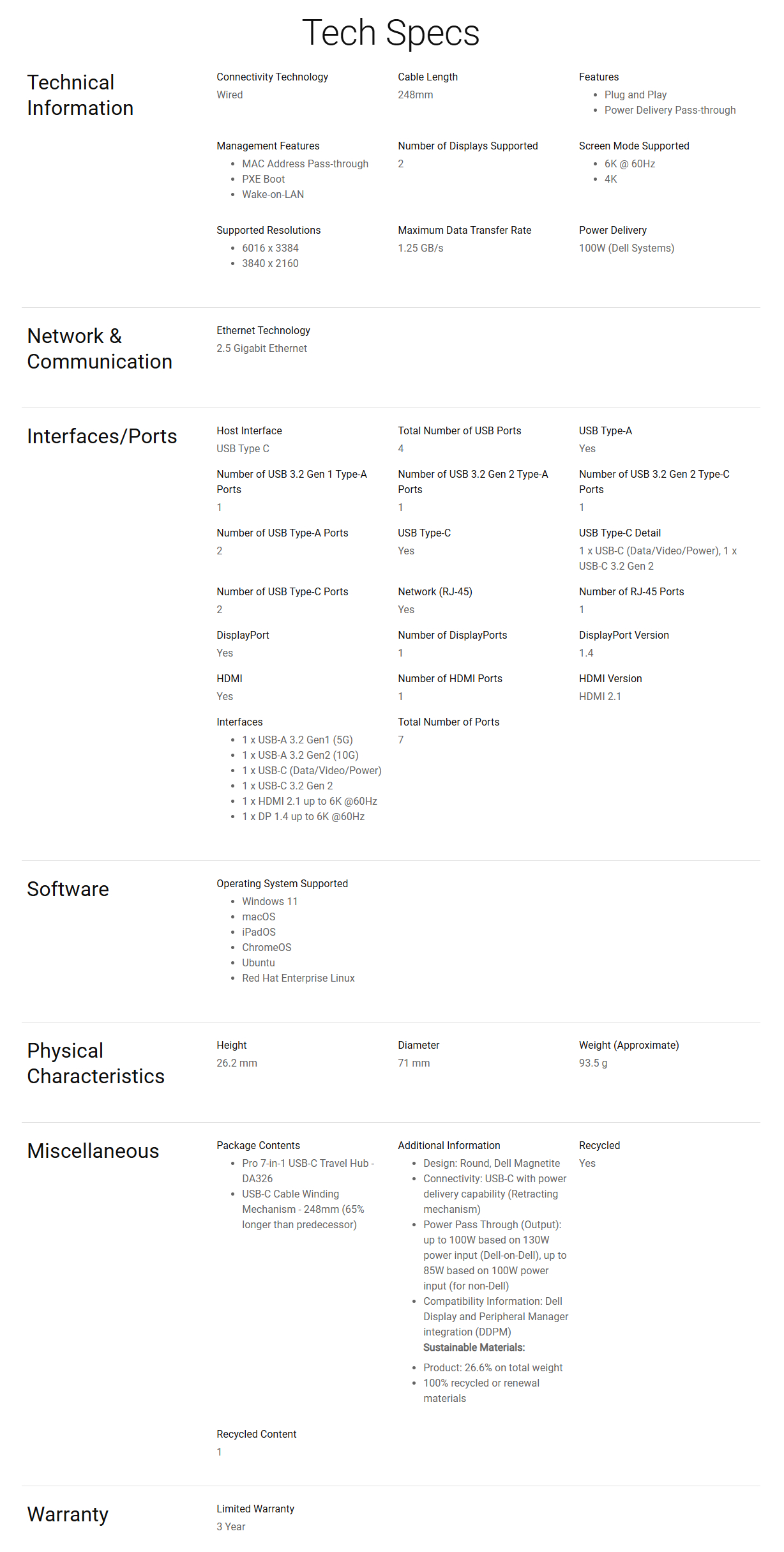Viewport: 784px width, 1552px height.
Task: Click the 6016 x 3384 resolution entry
Action: [x=270, y=248]
